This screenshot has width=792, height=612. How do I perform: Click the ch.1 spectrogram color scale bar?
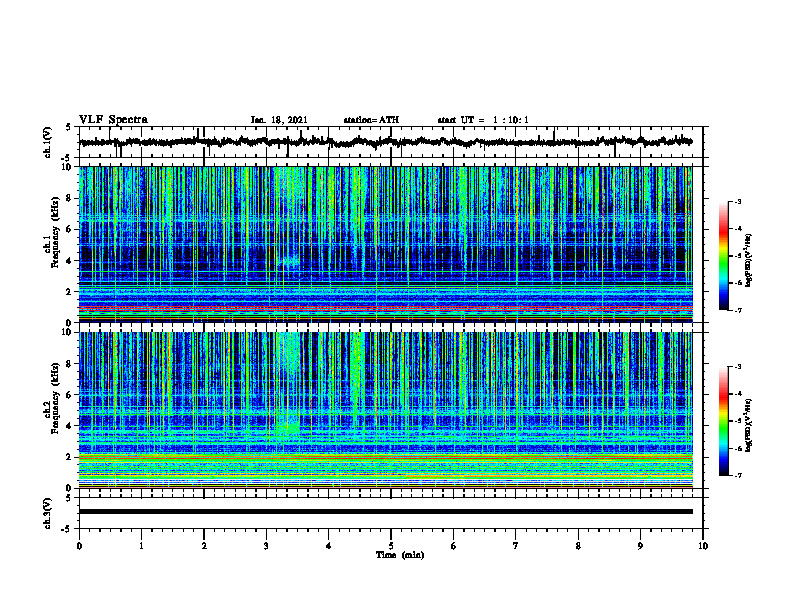(724, 256)
